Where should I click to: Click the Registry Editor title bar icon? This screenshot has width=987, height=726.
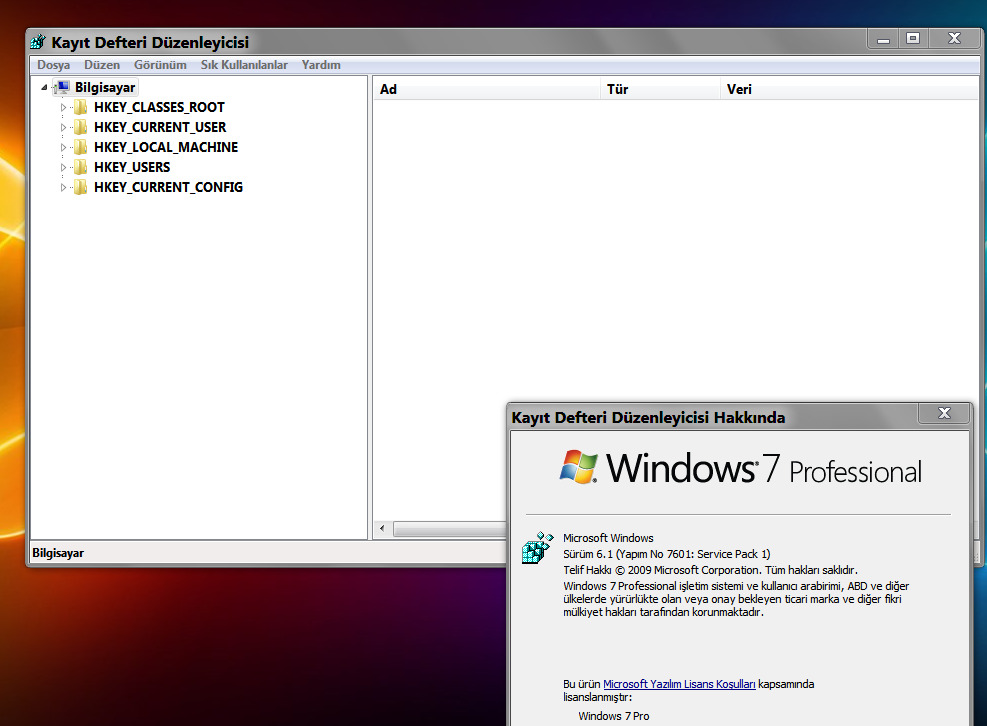[38, 42]
